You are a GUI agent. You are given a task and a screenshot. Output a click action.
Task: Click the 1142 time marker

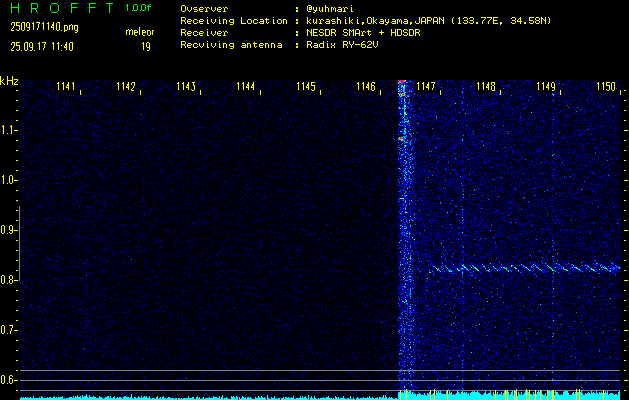(x=126, y=87)
